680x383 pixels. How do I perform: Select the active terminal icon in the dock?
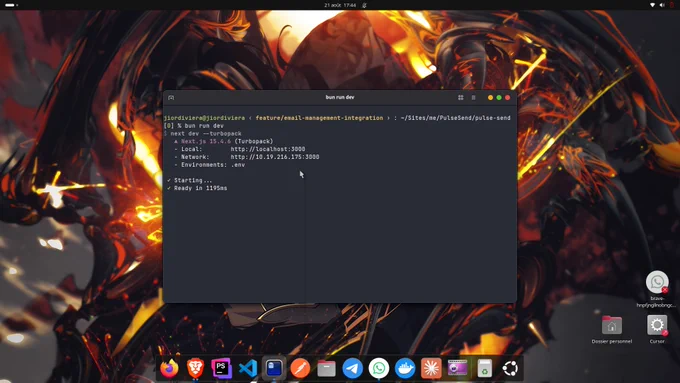[x=274, y=368]
